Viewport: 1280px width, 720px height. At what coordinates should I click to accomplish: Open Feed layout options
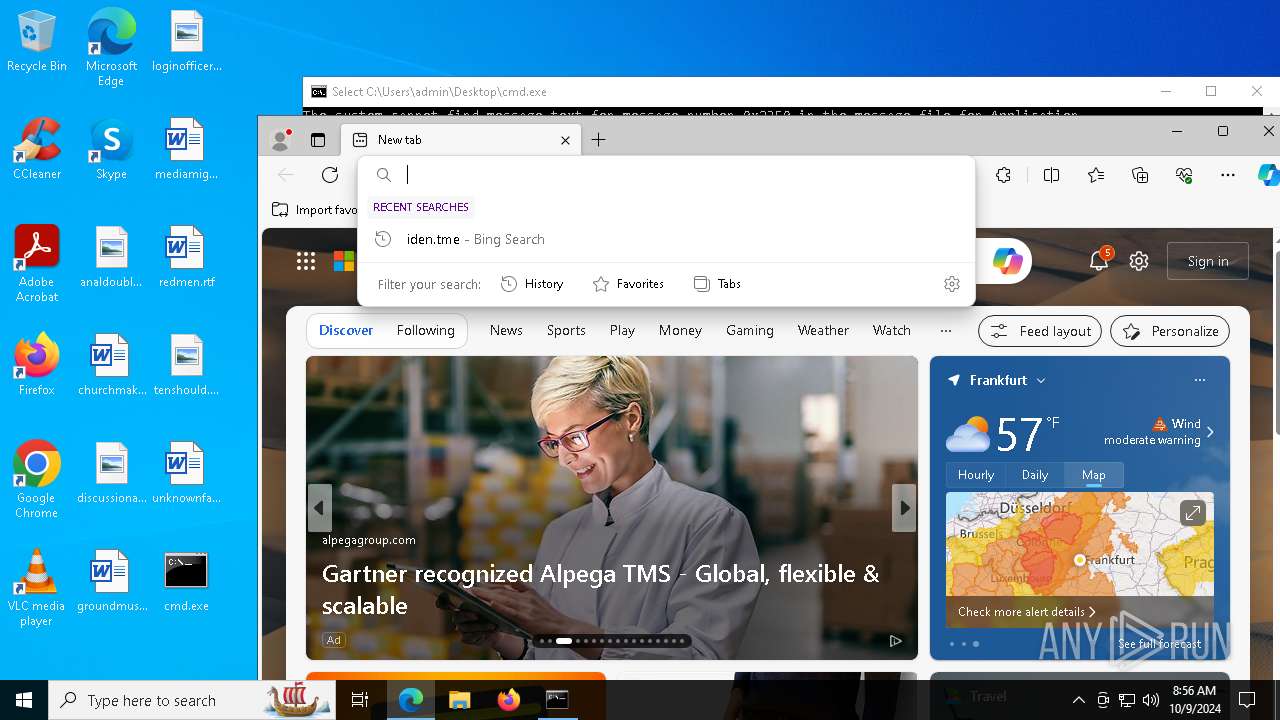[1040, 331]
